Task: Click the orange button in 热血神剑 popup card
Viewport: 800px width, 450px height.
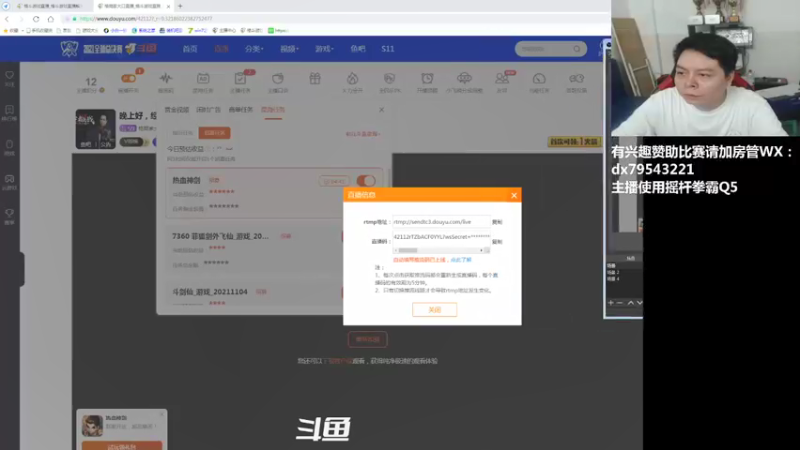Action: point(122,446)
